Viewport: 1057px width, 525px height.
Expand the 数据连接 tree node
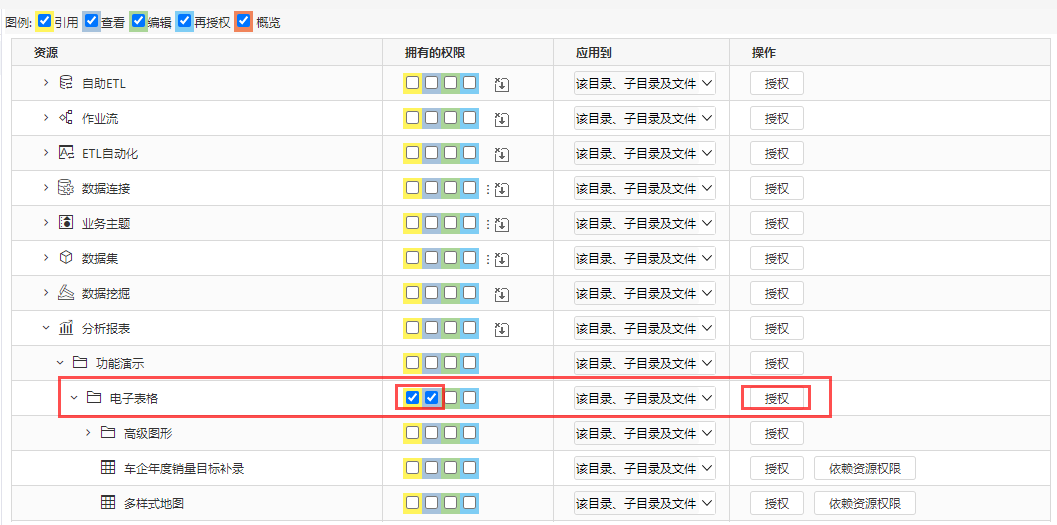(x=46, y=188)
